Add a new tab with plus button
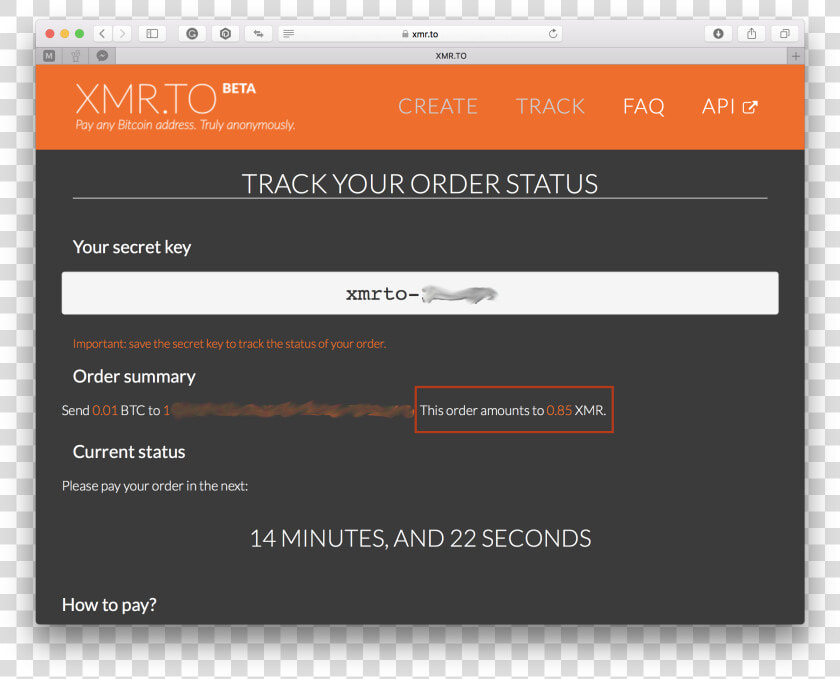This screenshot has height=679, width=840. [x=796, y=56]
